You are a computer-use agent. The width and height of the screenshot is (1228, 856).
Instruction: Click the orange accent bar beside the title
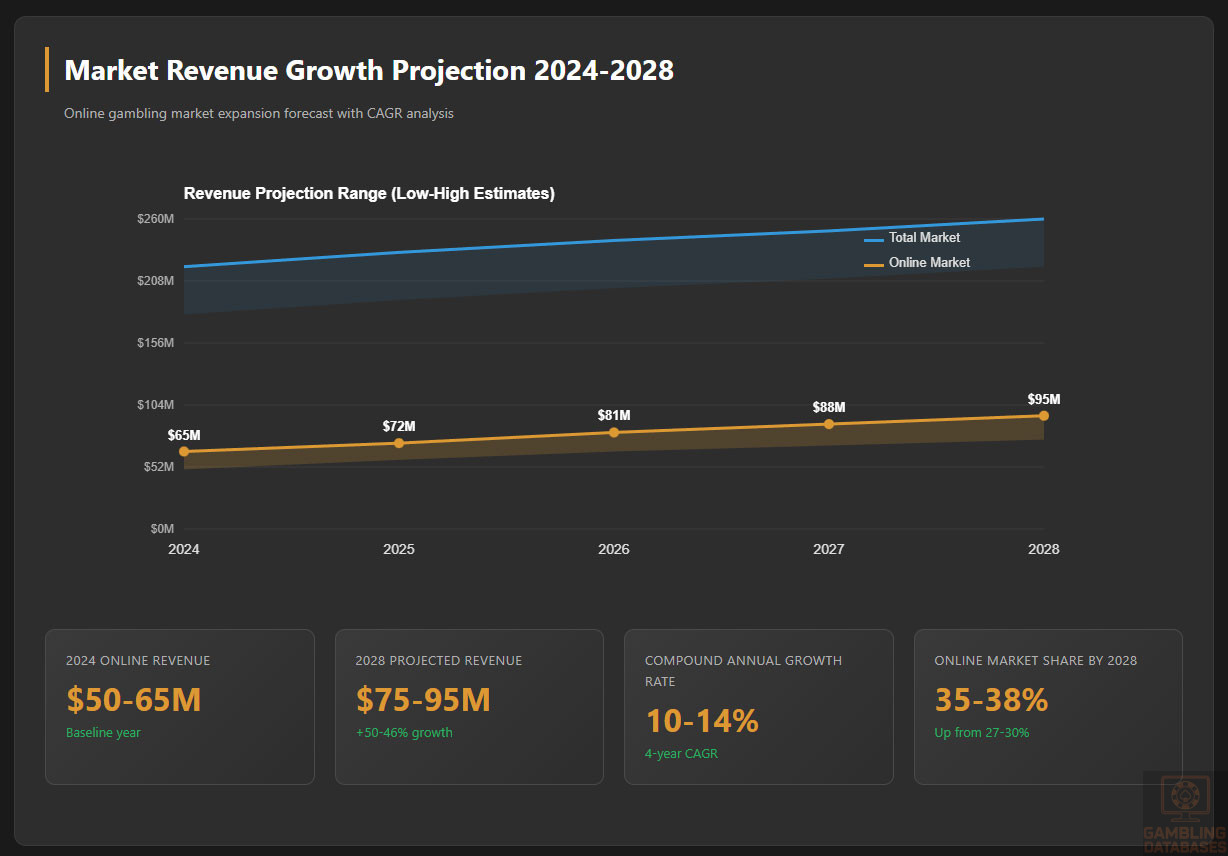[x=47, y=70]
